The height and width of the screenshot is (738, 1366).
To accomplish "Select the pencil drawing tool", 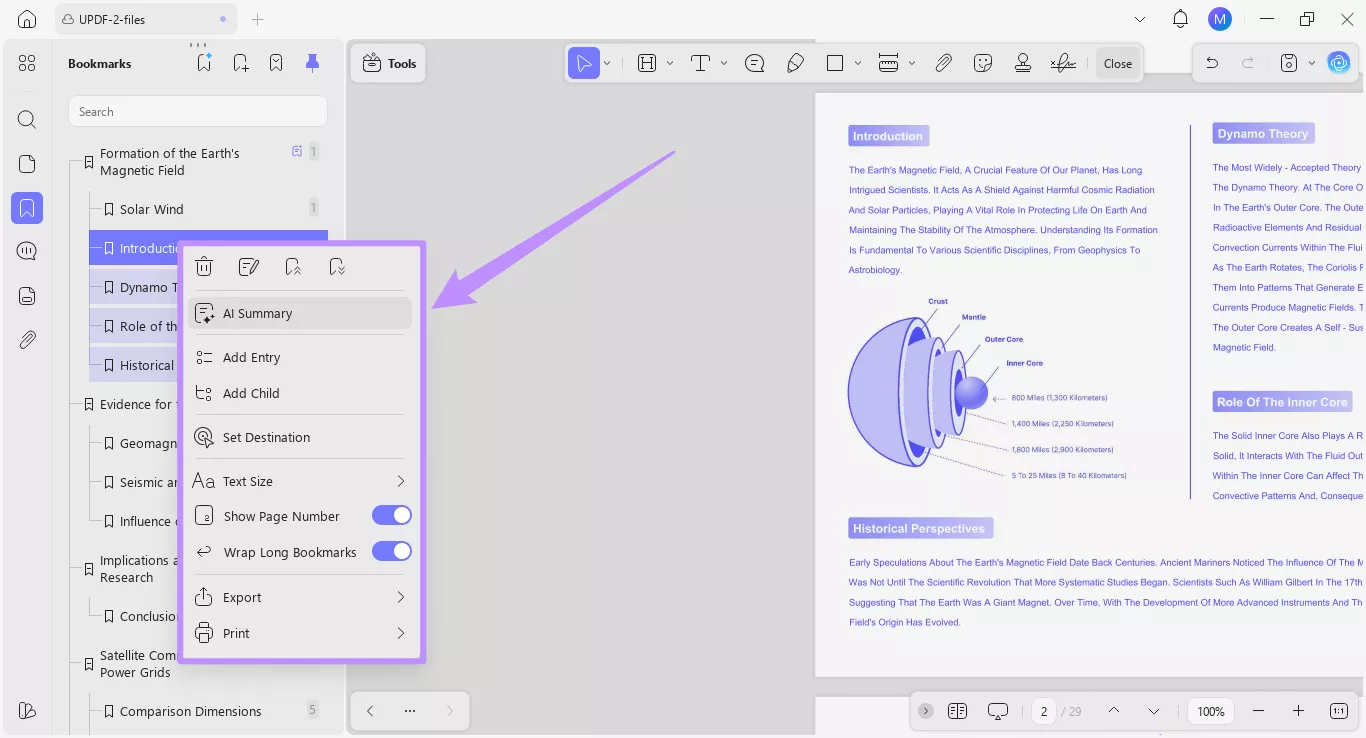I will [x=795, y=63].
